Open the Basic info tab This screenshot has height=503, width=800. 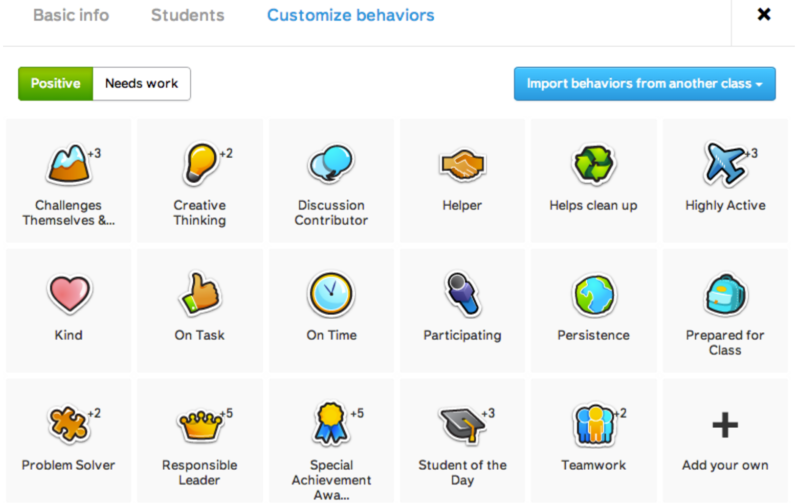point(71,16)
